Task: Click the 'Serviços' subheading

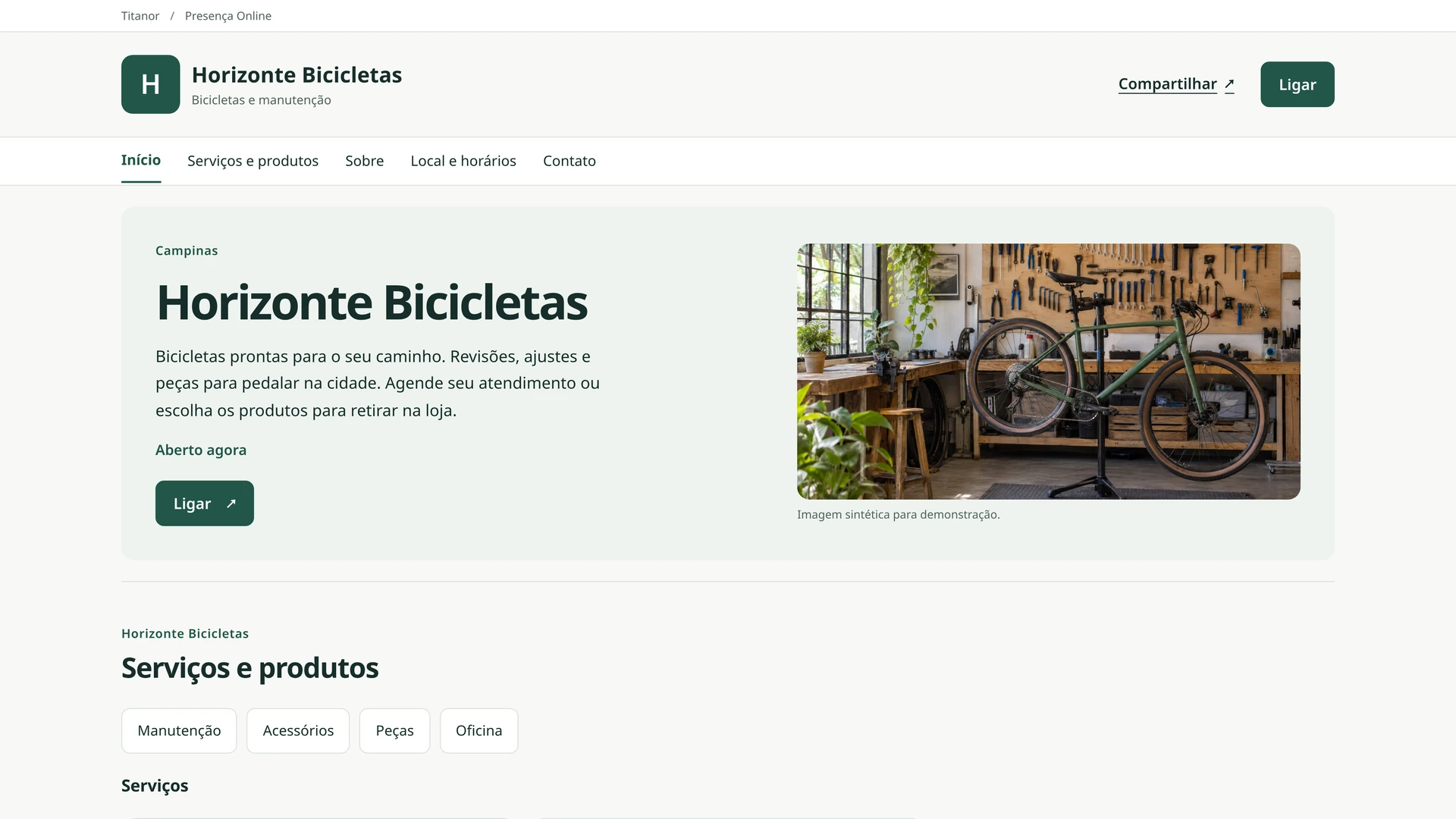Action: click(155, 786)
